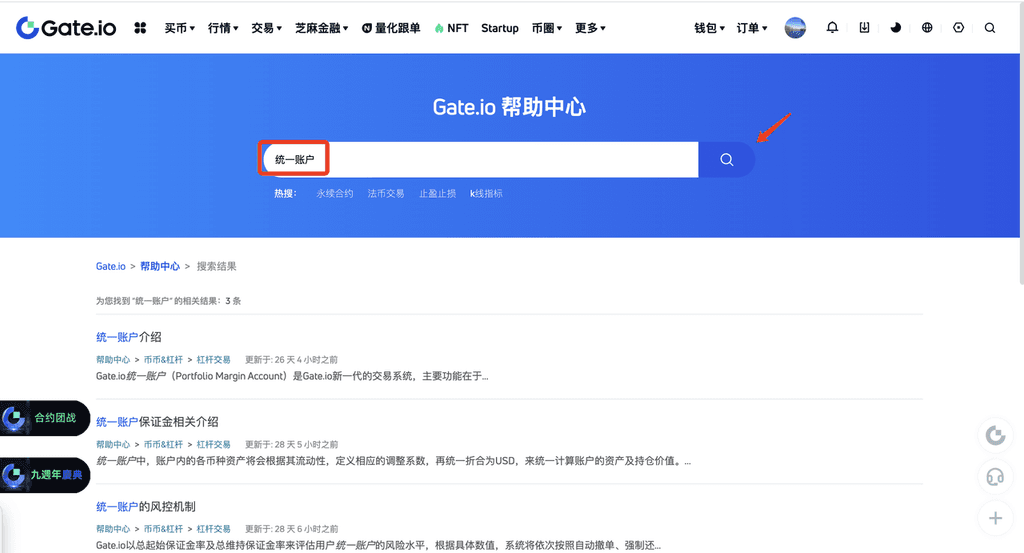Click the 永续合约 hot search link
The height and width of the screenshot is (553, 1024).
[335, 193]
